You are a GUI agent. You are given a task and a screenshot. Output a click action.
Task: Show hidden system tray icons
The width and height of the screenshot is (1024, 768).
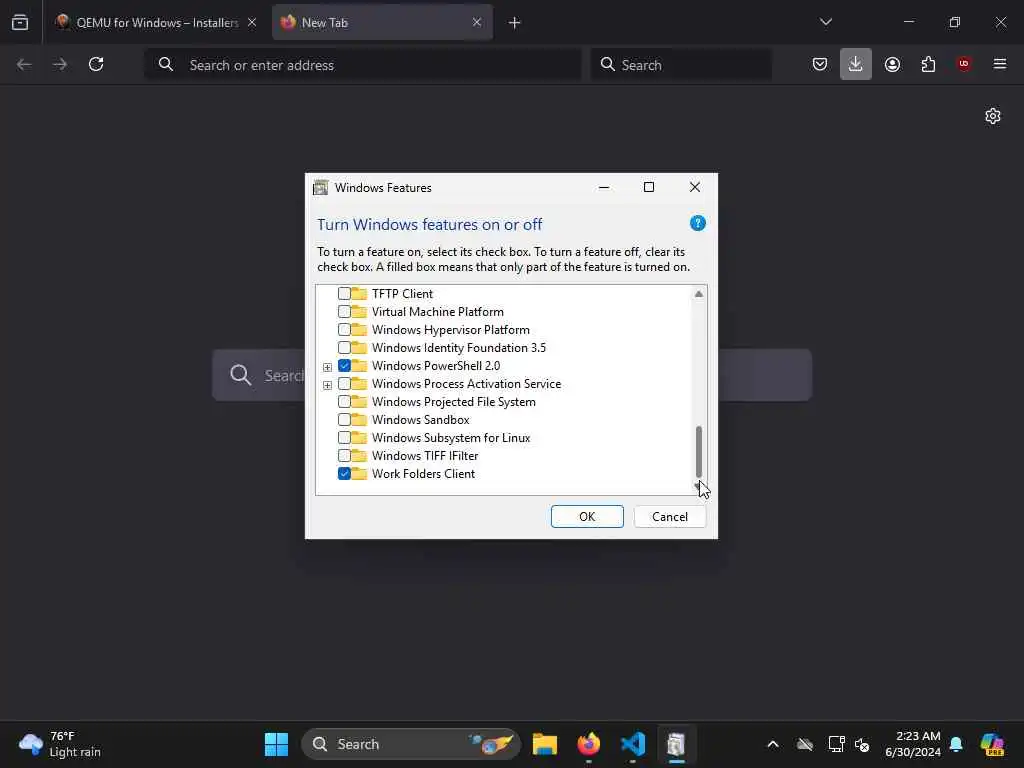tap(773, 744)
